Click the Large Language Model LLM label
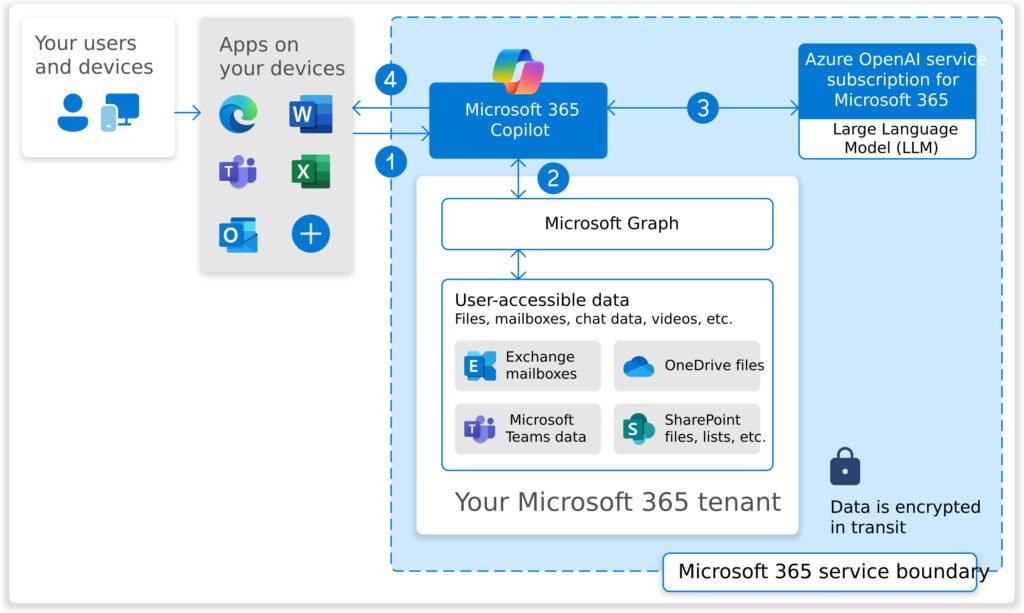This screenshot has width=1024, height=613. pos(886,138)
